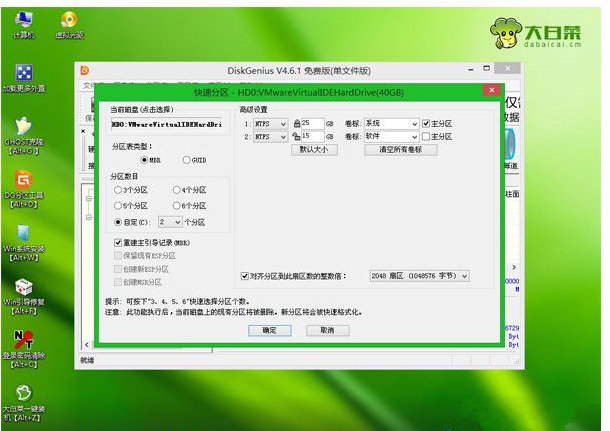Click current disk field HD0:VMwareVirtualIDEHardDri
610x431 pixels.
[x=167, y=124]
